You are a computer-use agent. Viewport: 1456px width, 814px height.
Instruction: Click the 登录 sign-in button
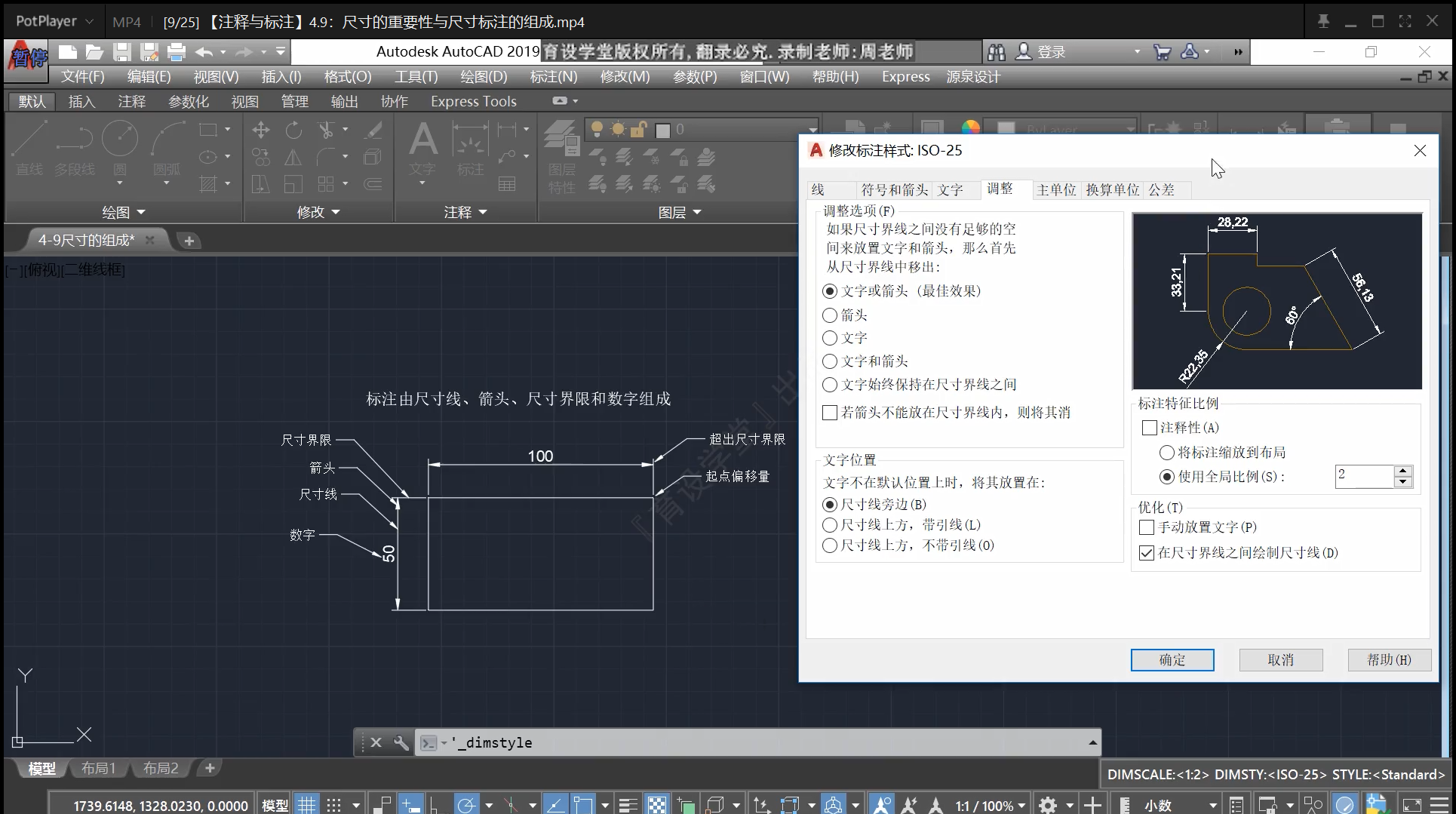[x=1041, y=52]
